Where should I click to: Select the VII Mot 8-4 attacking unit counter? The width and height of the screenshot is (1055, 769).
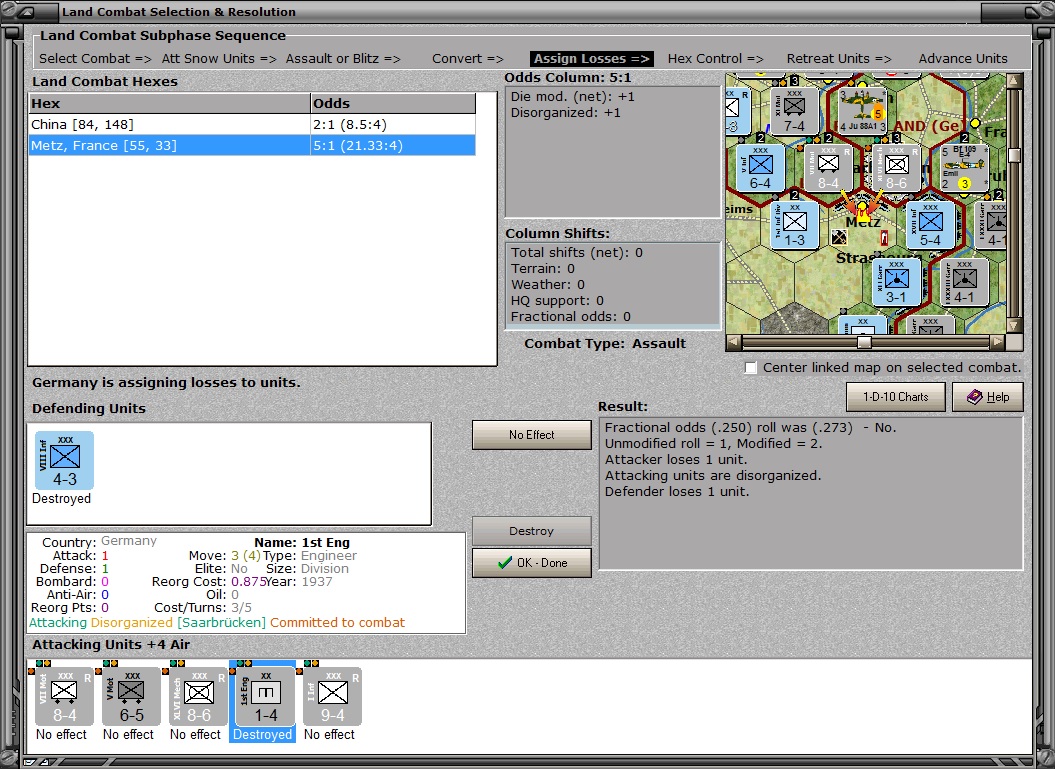click(64, 697)
